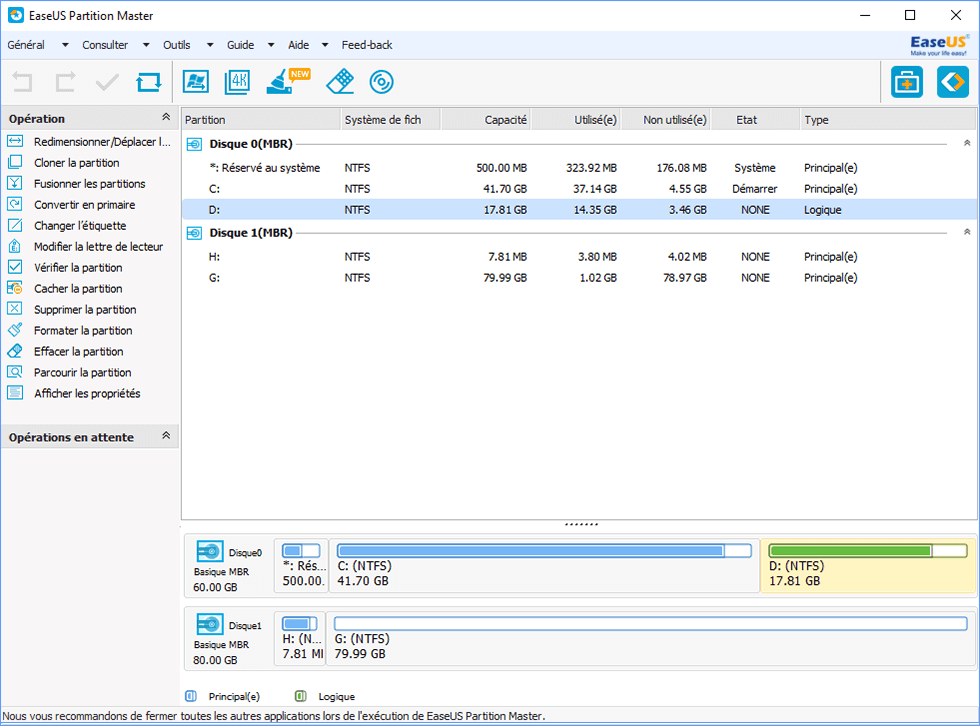Viewport: 980px width, 726px height.
Task: Open the Général menu
Action: (26, 45)
